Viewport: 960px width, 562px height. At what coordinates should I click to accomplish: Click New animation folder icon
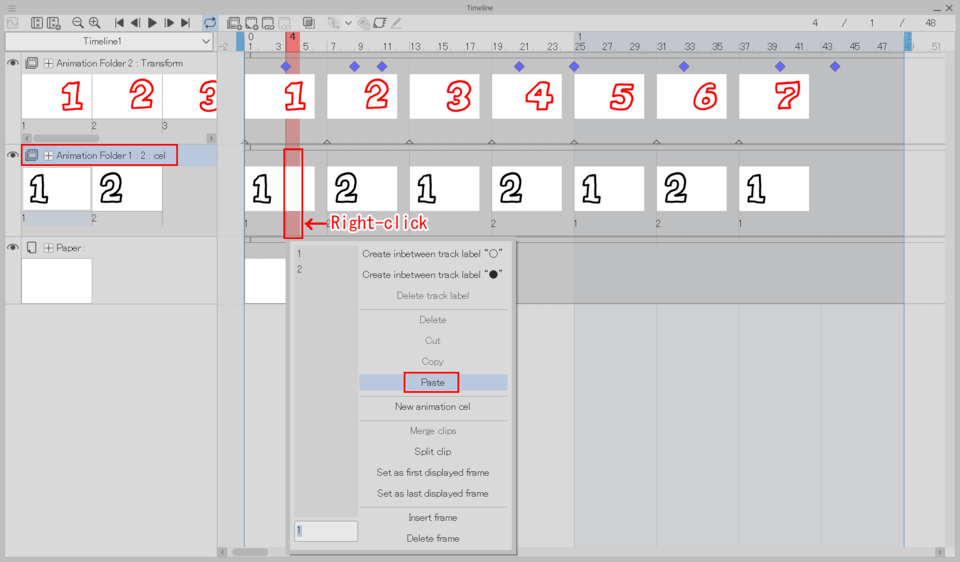coord(234,23)
